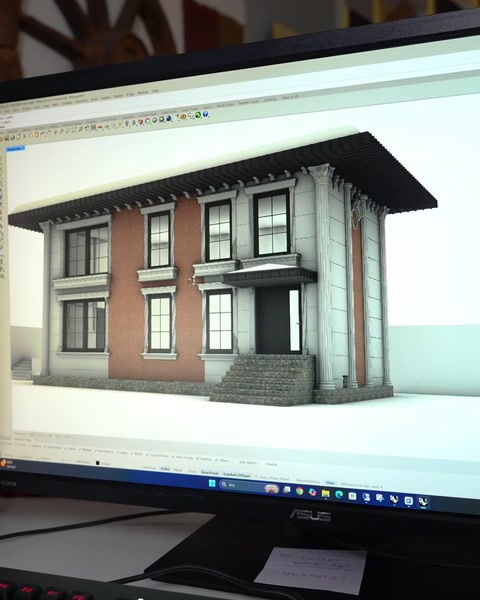Click the Filter status bar button
Viewport: 480px width, 600px height.
tap(330, 483)
